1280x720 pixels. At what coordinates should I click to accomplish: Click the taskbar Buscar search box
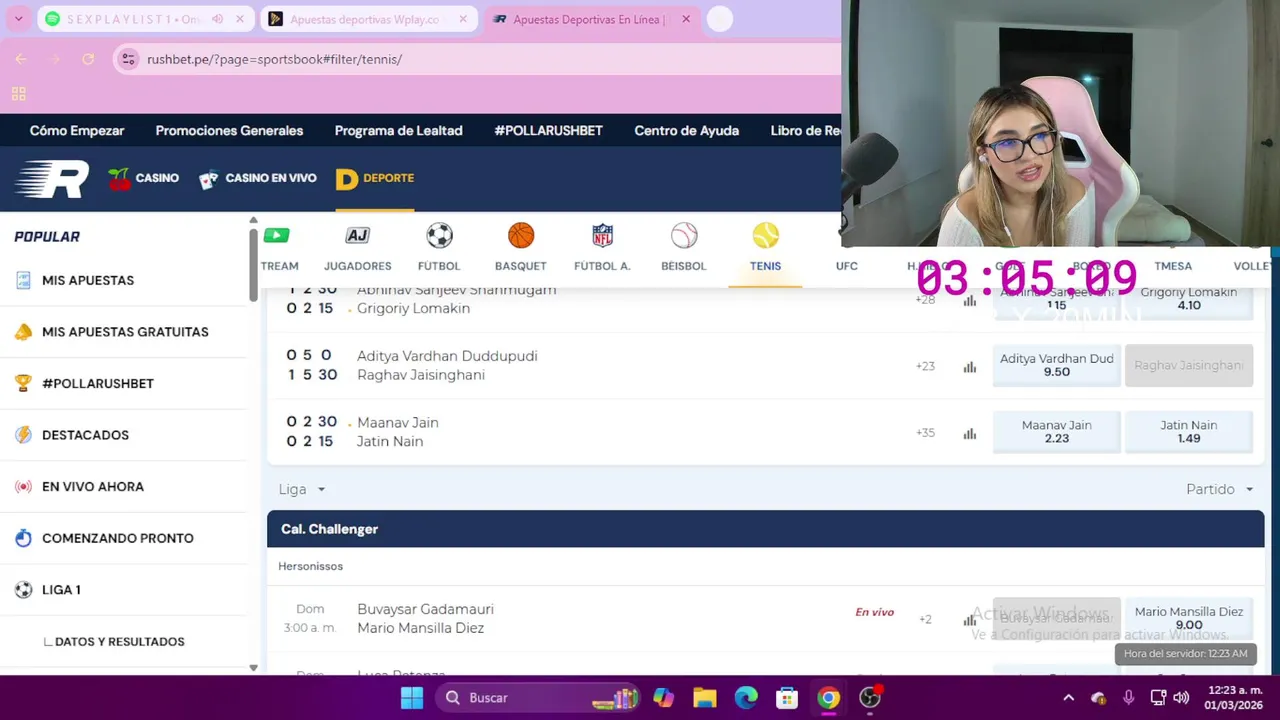point(536,698)
